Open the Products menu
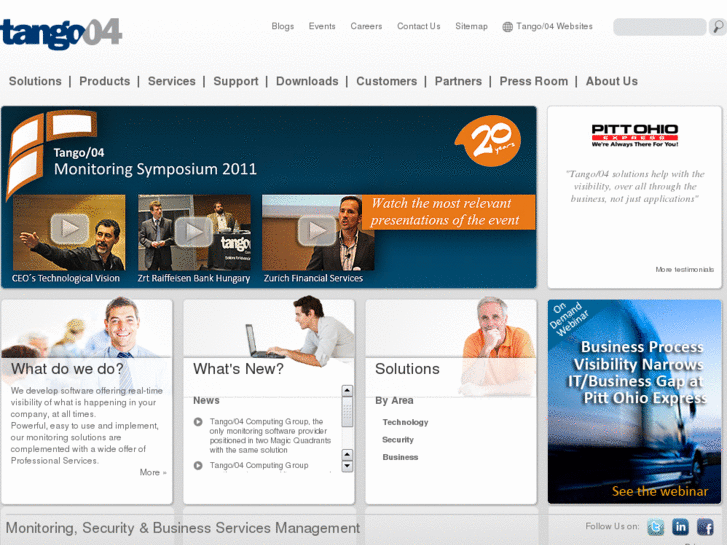 (x=105, y=81)
